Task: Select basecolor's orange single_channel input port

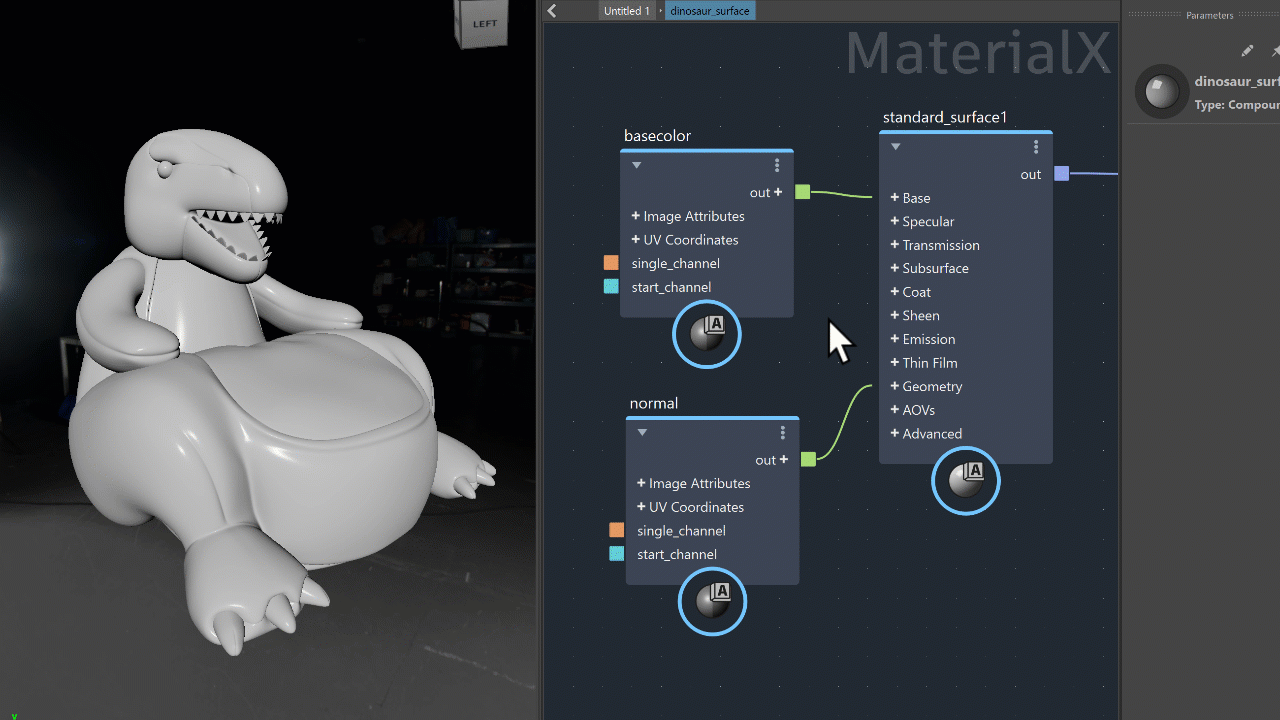Action: [x=611, y=263]
